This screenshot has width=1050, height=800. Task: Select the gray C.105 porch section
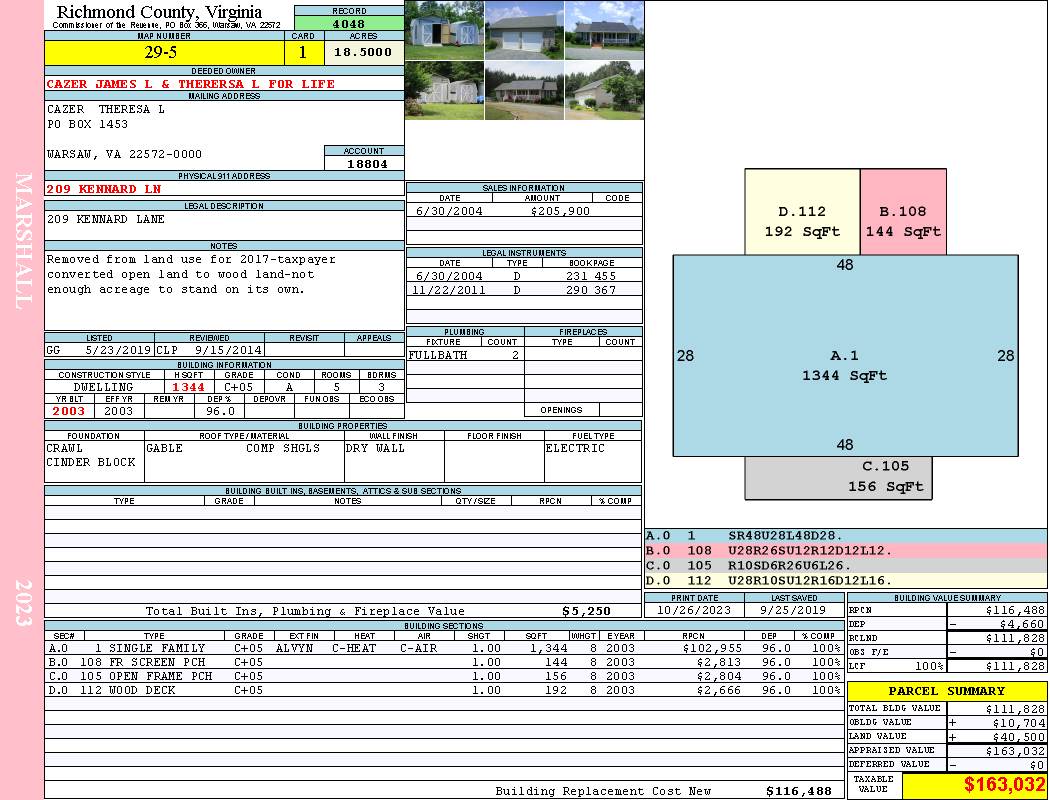pyautogui.click(x=838, y=478)
